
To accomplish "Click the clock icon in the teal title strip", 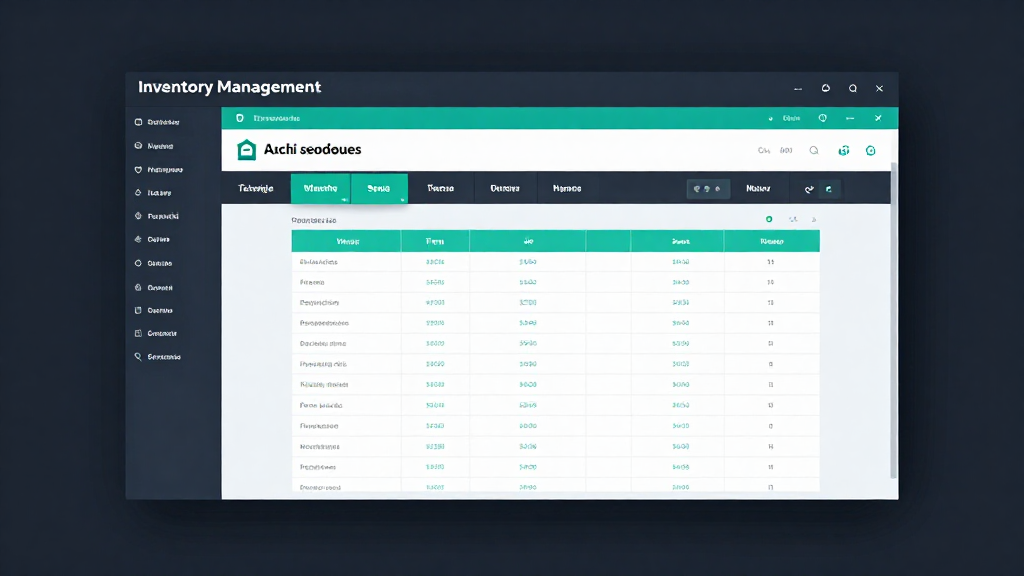I will (823, 118).
